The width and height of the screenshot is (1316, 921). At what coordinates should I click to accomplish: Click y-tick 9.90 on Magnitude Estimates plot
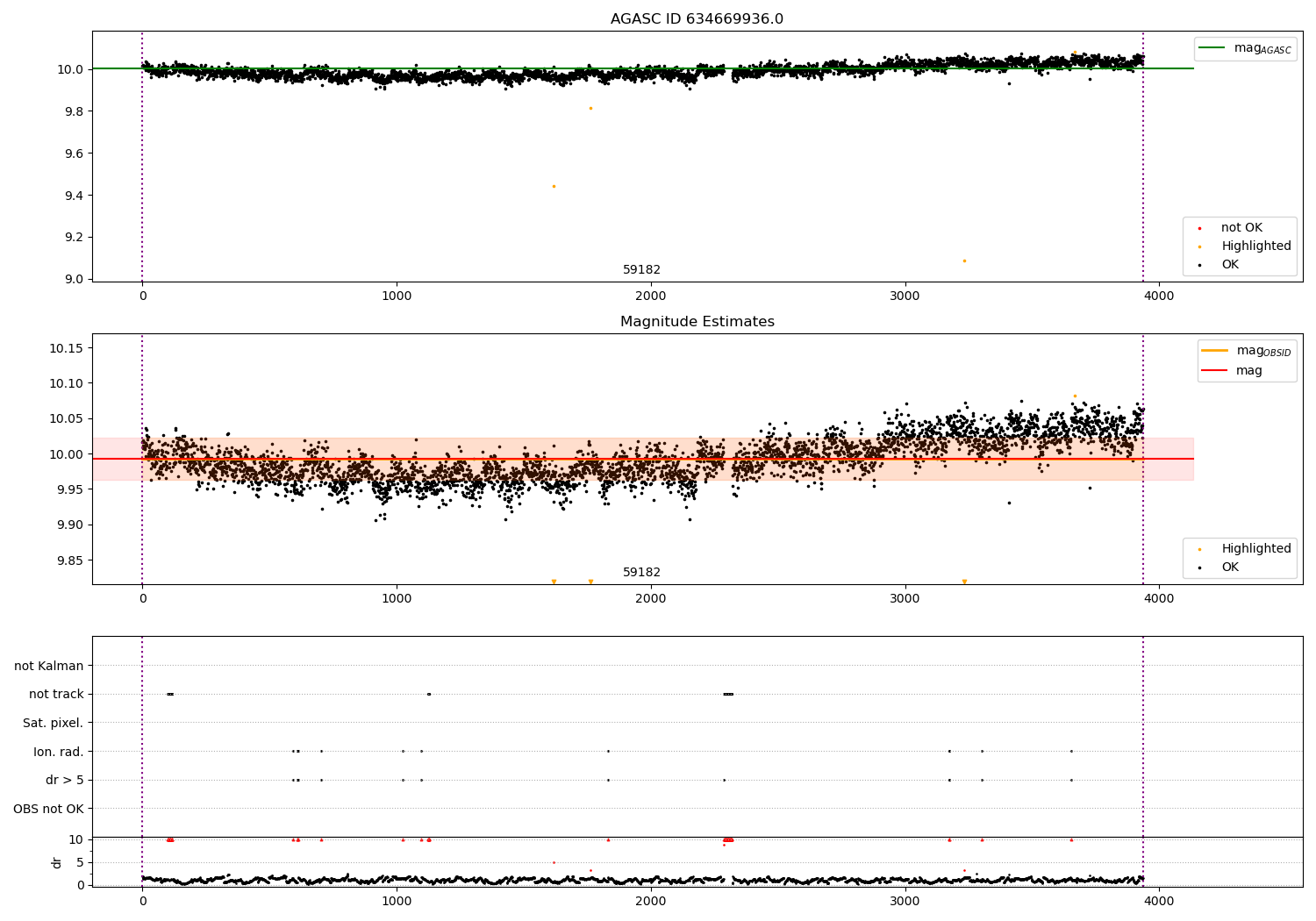(69, 525)
